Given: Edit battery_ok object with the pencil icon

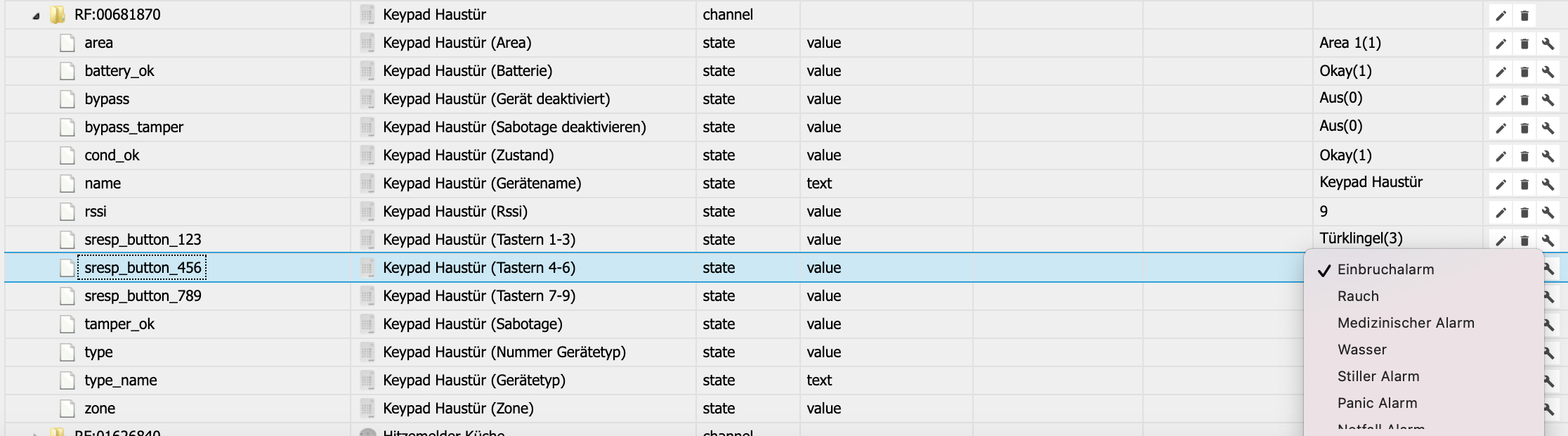Looking at the screenshot, I should click(x=1501, y=72).
